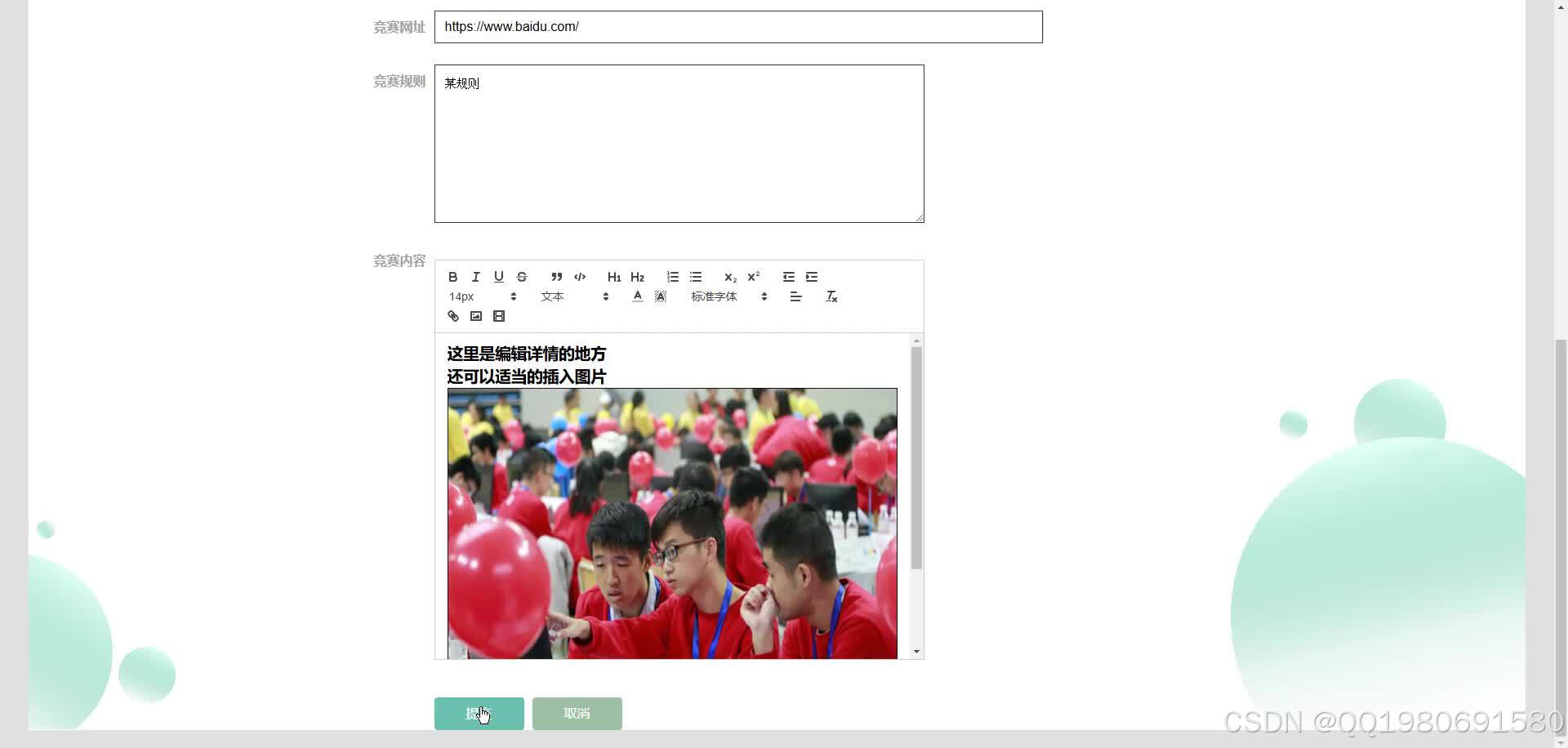The image size is (1568, 748).
Task: Toggle superscript formatting
Action: point(753,277)
